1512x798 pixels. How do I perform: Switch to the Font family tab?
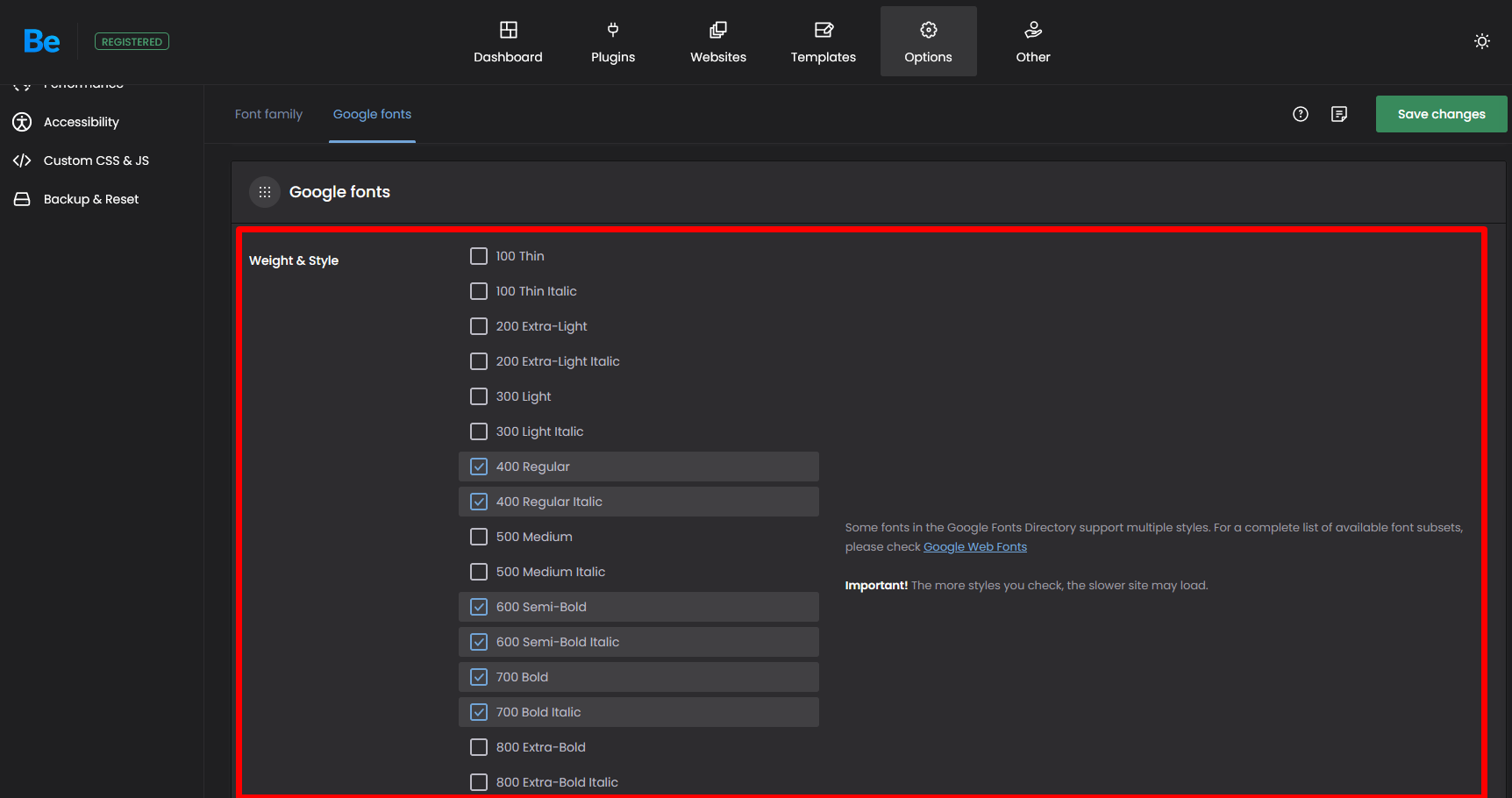pyautogui.click(x=268, y=114)
